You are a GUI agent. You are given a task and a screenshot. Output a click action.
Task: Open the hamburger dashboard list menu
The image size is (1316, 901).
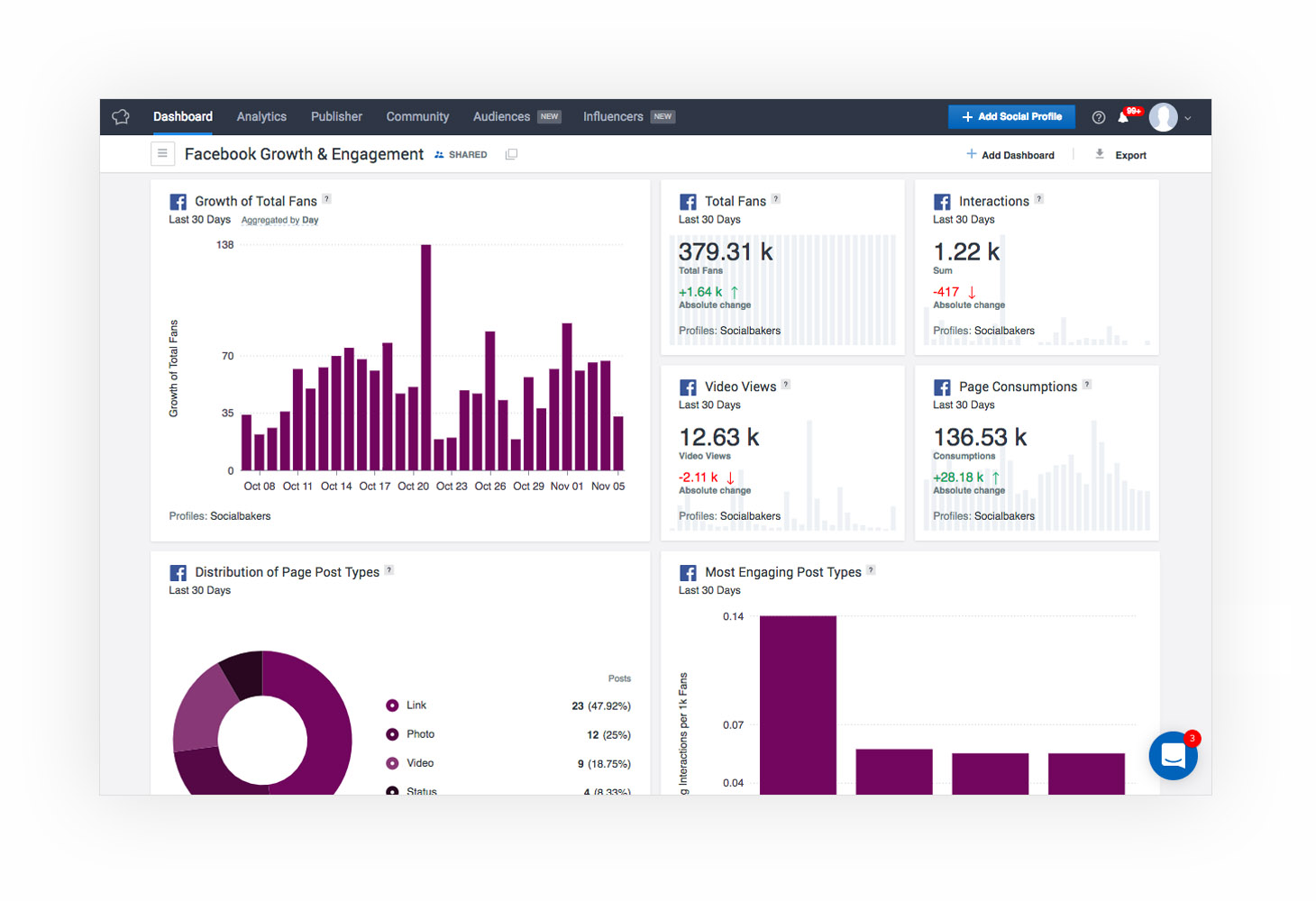pos(162,153)
